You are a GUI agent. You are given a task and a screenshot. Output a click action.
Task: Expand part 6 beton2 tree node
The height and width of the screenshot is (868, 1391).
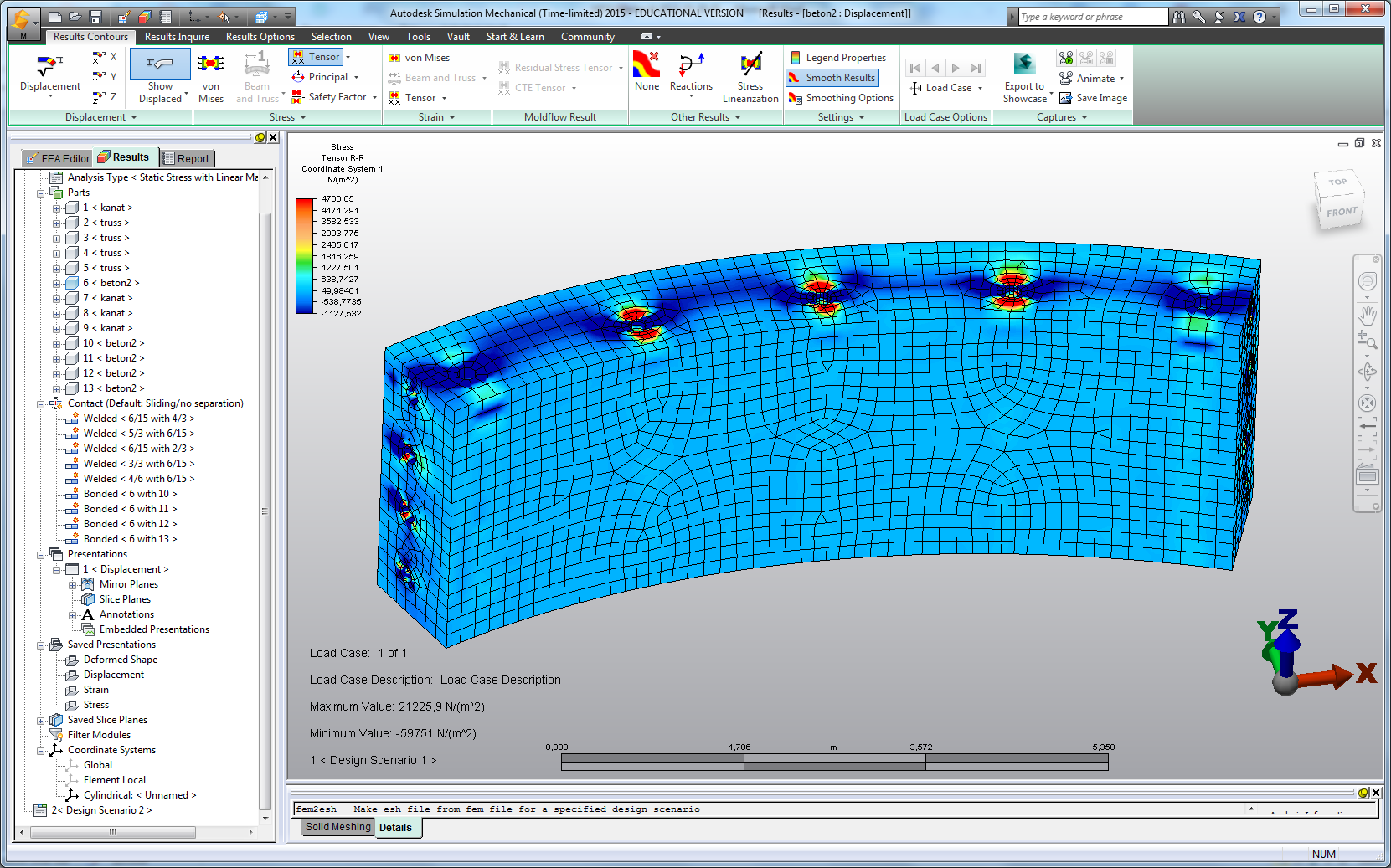[x=57, y=284]
